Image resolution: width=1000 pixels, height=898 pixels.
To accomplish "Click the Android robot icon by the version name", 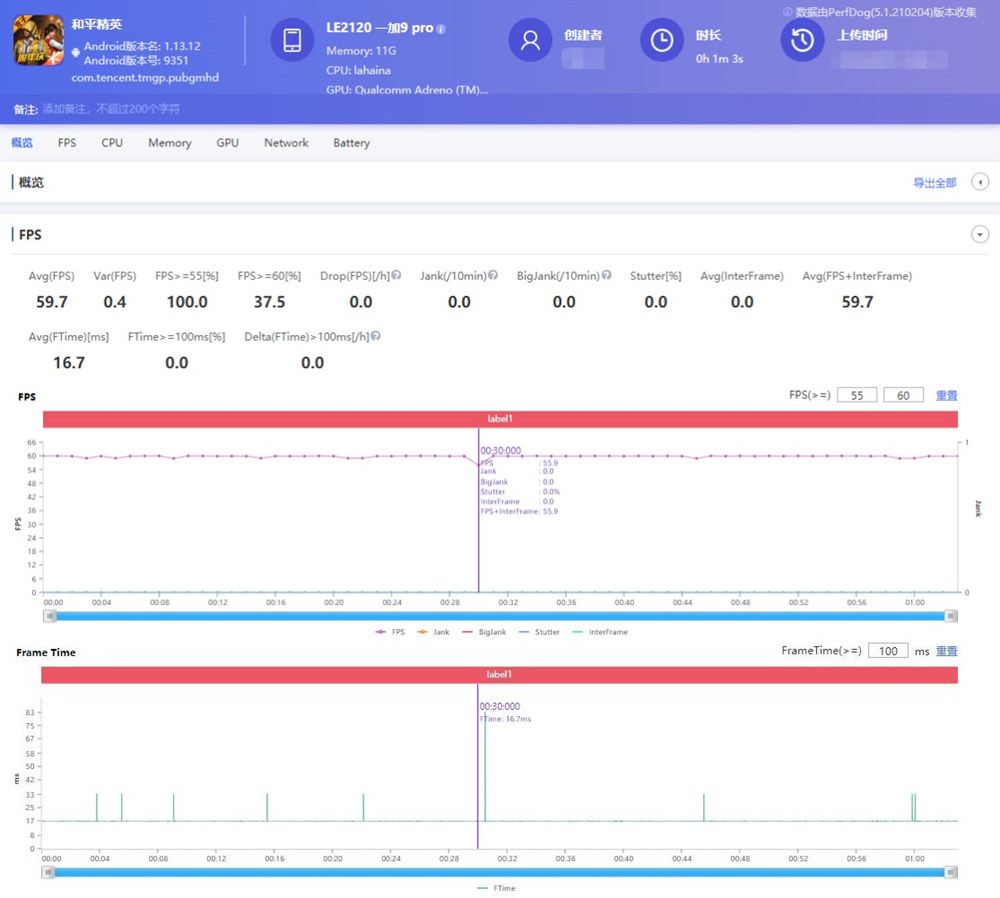I will click(76, 52).
